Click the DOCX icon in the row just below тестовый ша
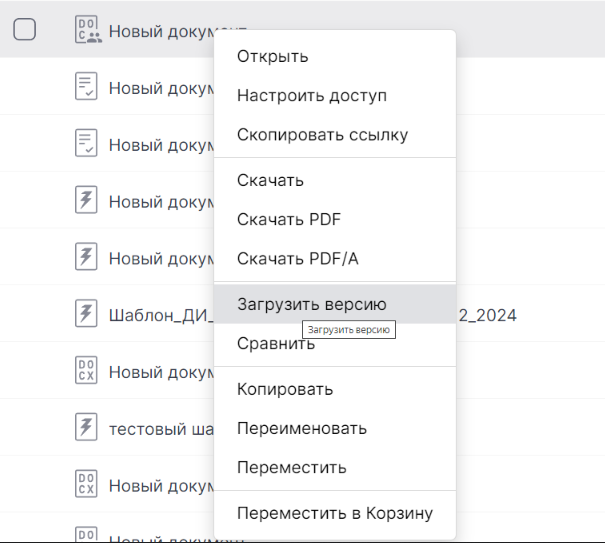Viewport: 605px width, 543px height. coord(86,484)
